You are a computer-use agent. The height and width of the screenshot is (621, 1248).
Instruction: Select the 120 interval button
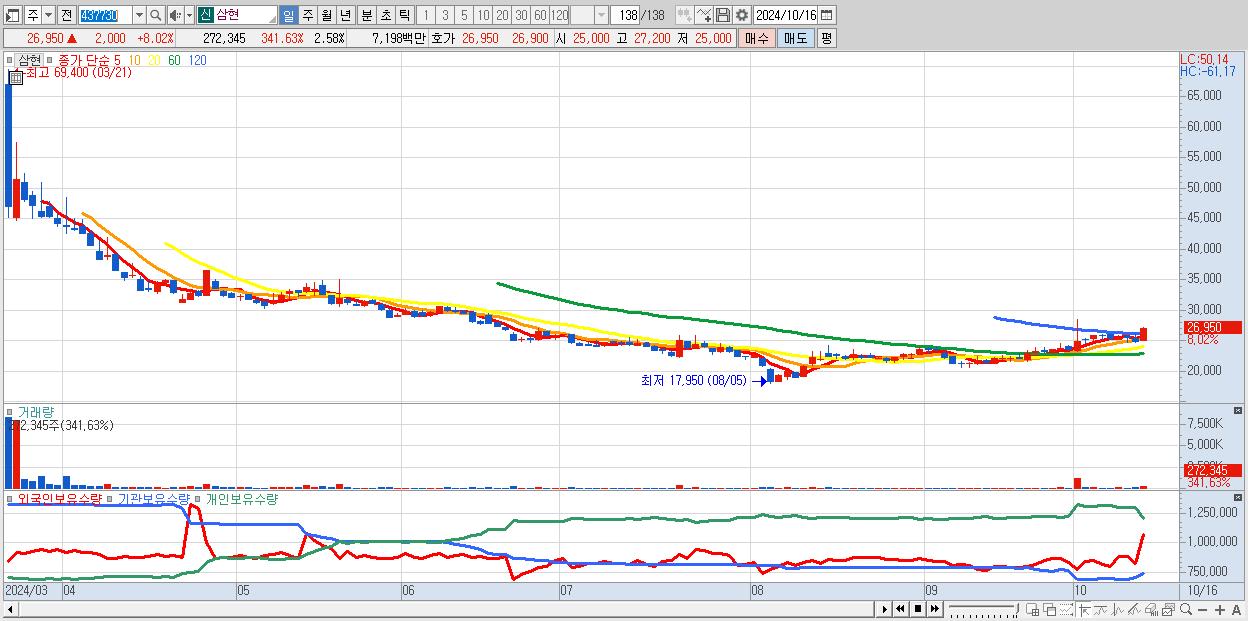pos(560,15)
